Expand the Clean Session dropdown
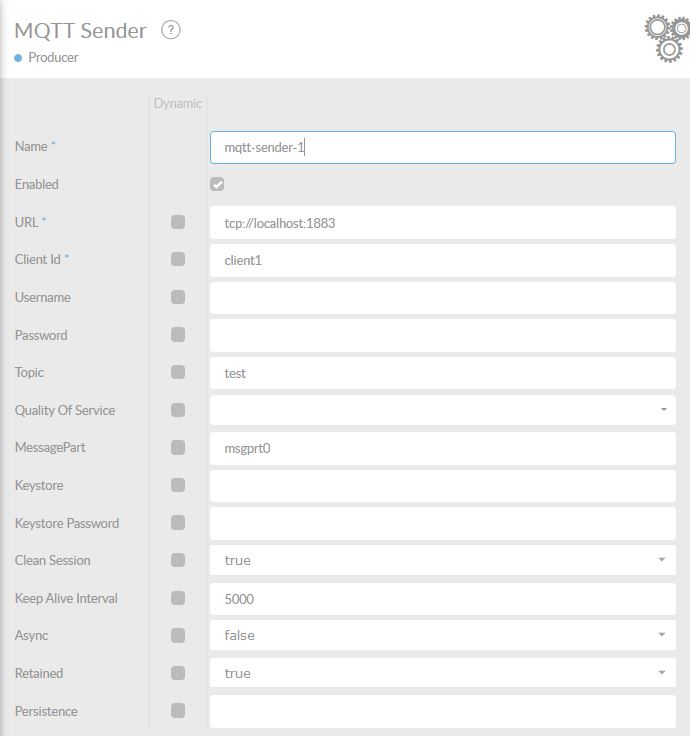The height and width of the screenshot is (736, 690). click(x=442, y=560)
